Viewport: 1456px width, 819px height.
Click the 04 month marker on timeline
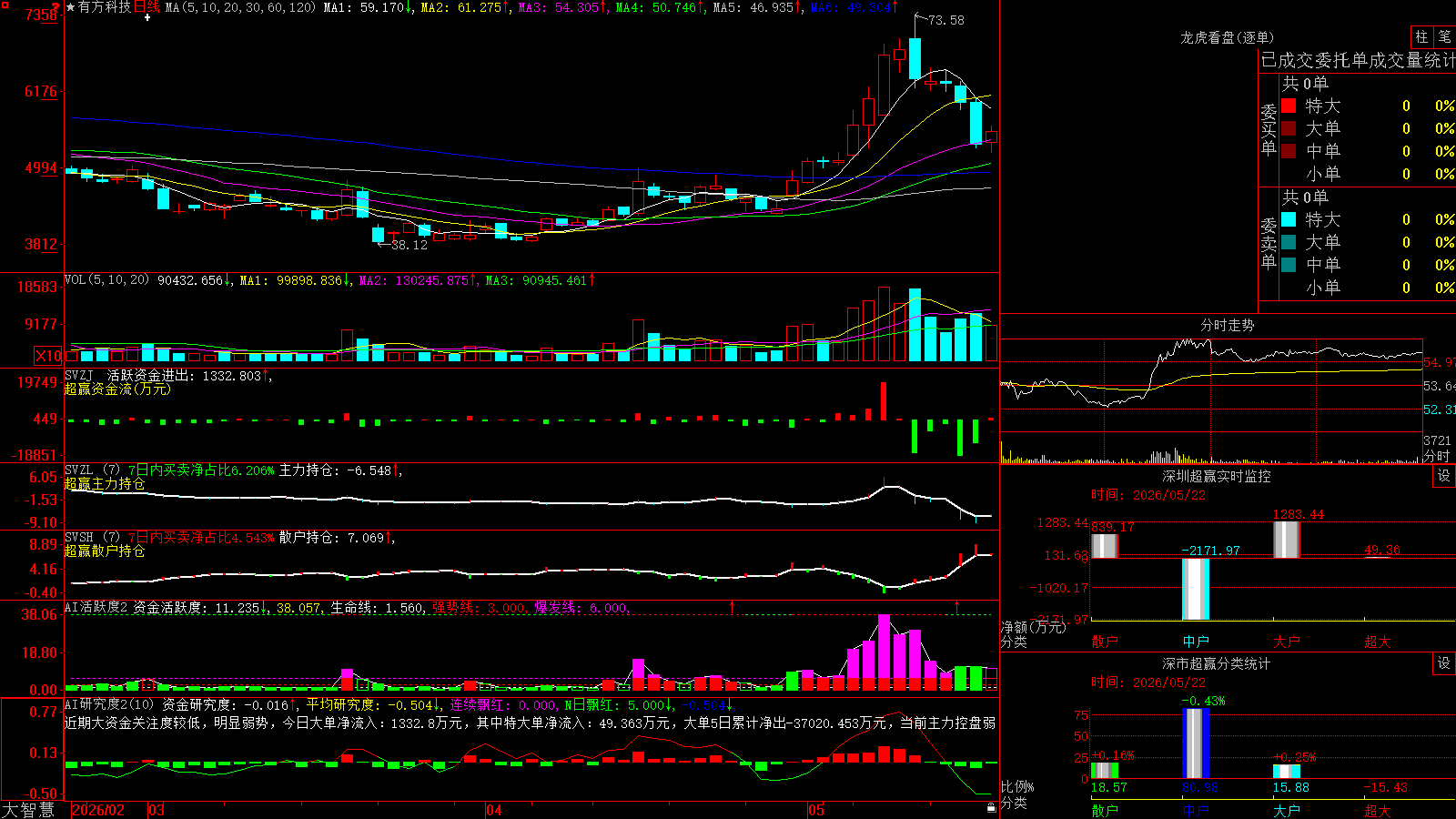point(494,810)
